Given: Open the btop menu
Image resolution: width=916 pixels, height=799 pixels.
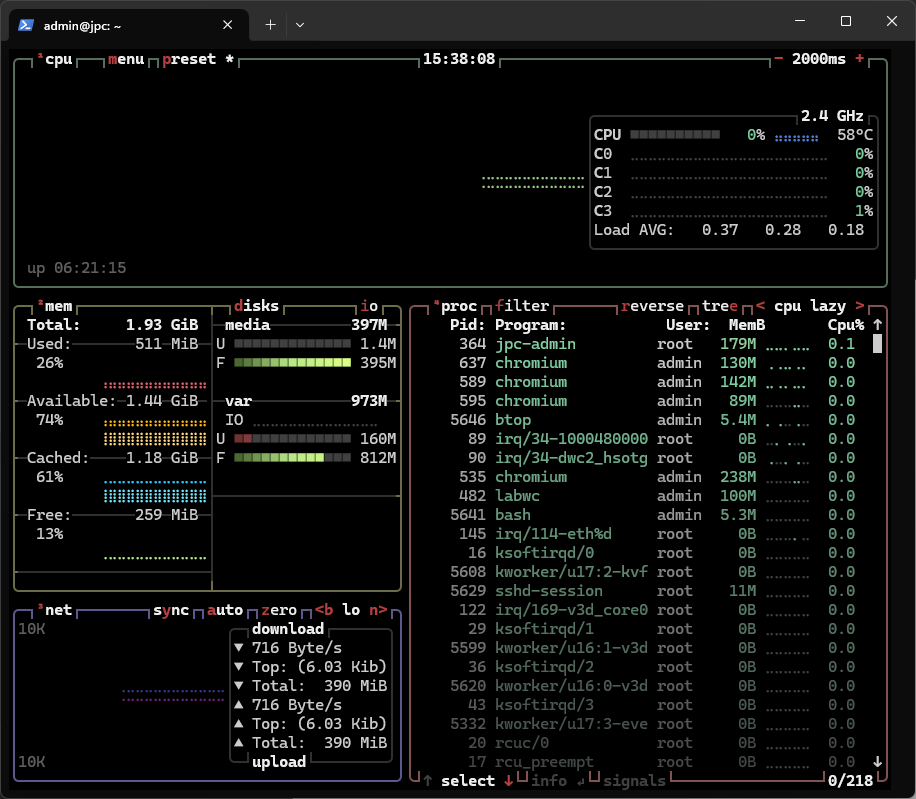Looking at the screenshot, I should point(125,59).
